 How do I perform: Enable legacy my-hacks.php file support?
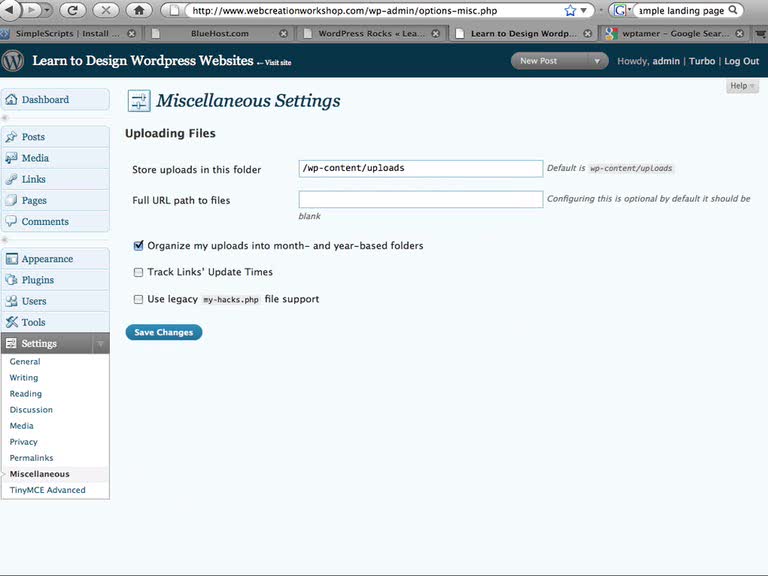(x=139, y=299)
